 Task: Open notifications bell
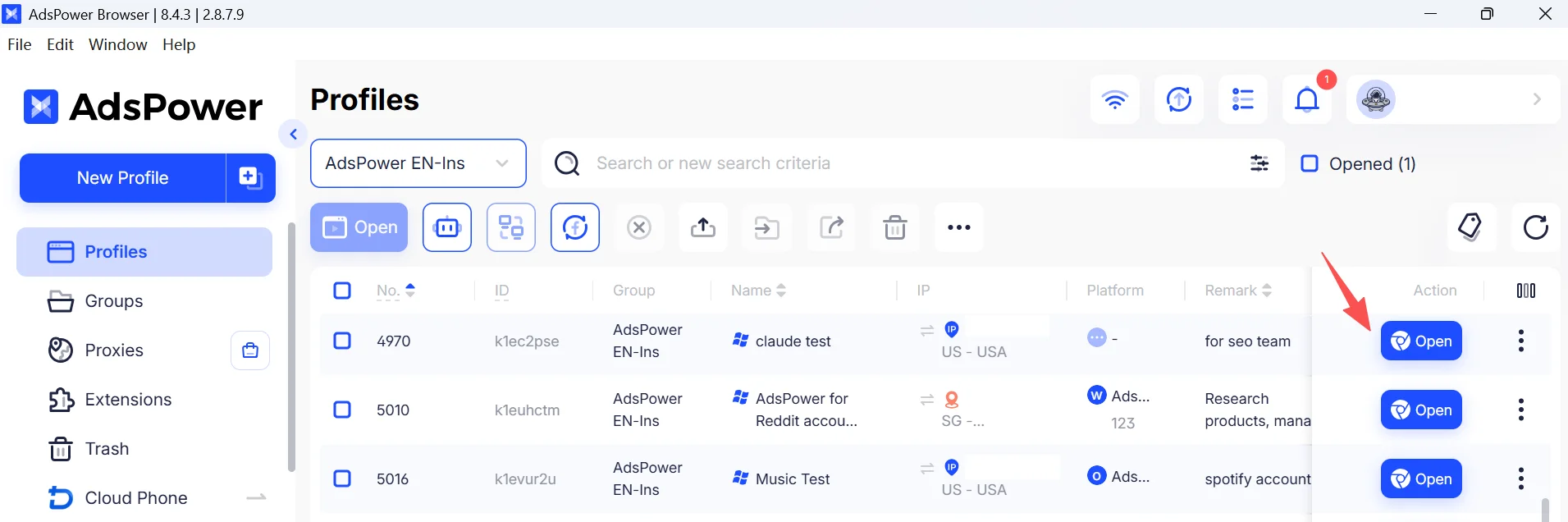point(1307,99)
